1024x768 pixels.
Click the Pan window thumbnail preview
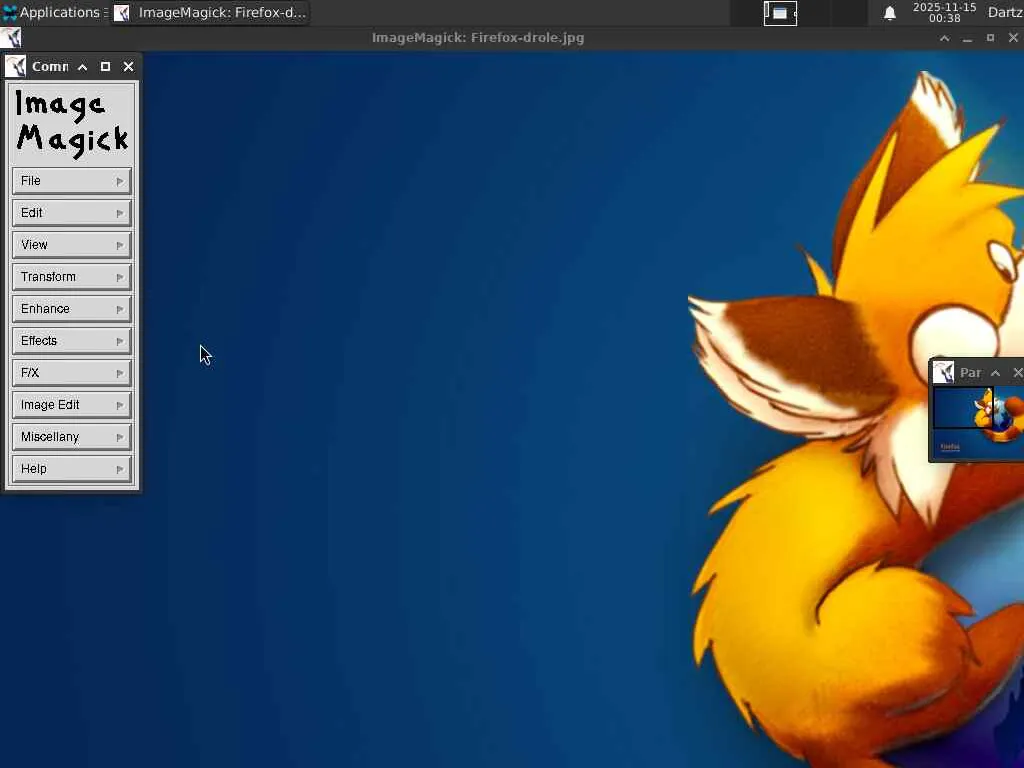pos(978,423)
